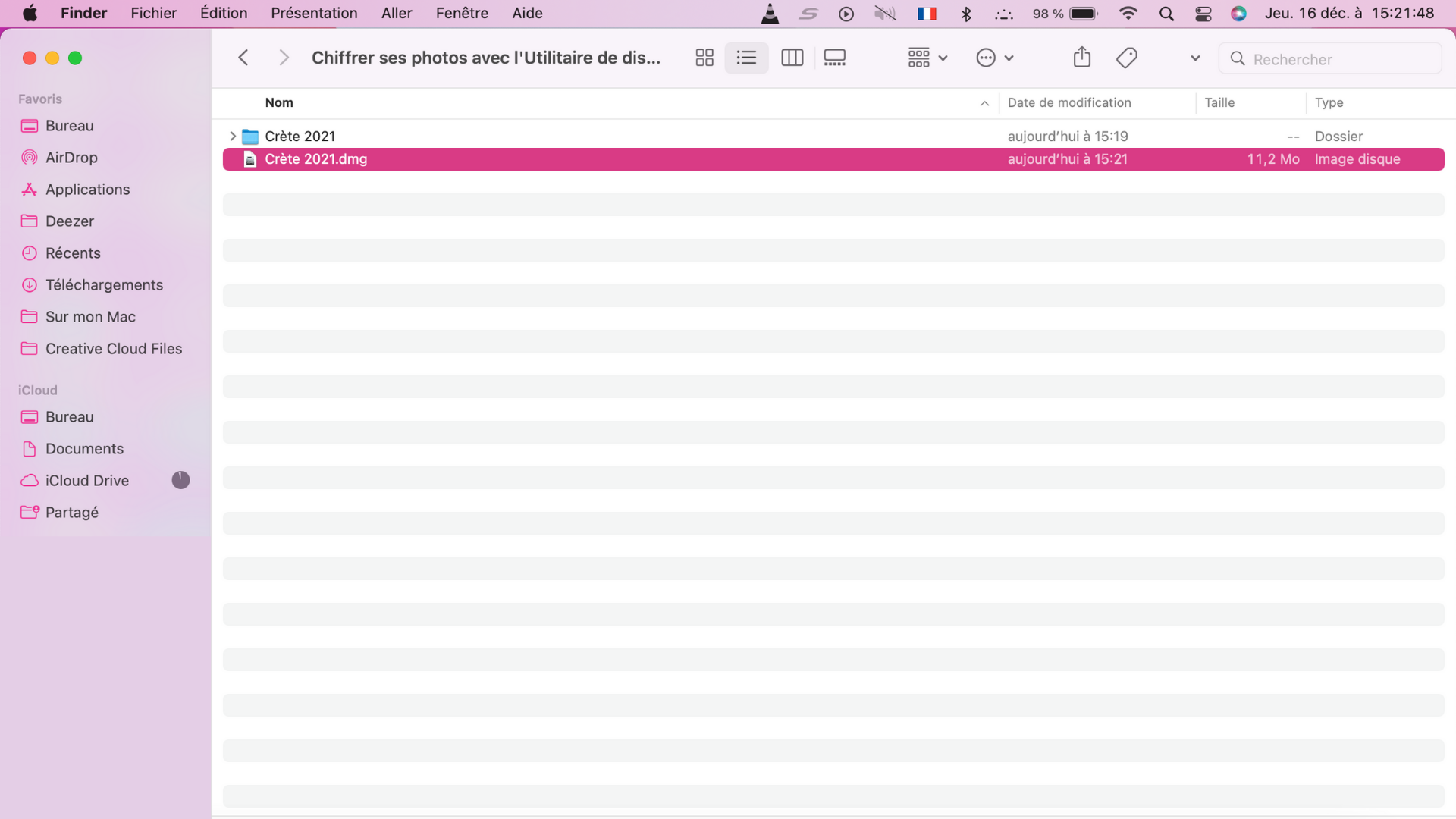Open AirDrop in the sidebar
Screen dimensions: 1456x819
(71, 158)
